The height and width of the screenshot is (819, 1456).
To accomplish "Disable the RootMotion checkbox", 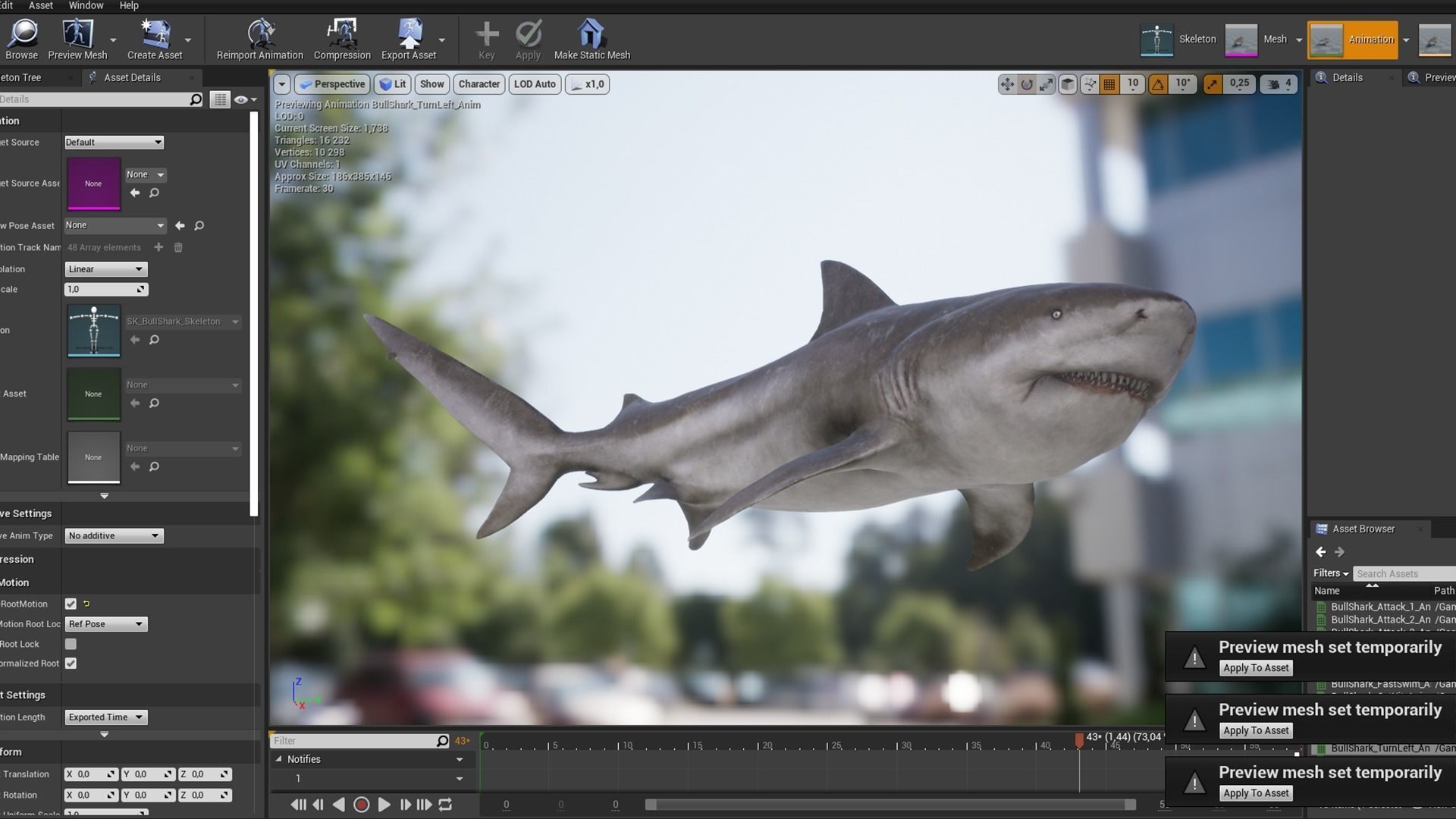I will (71, 604).
